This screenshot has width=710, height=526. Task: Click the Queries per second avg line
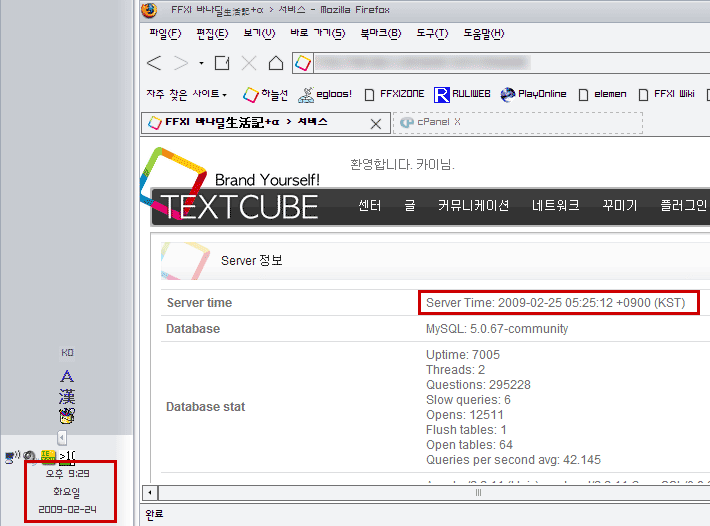coord(513,460)
